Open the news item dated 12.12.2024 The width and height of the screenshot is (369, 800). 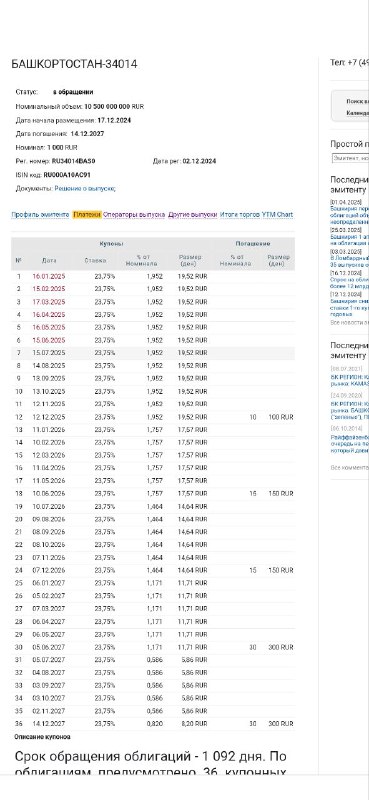pyautogui.click(x=350, y=308)
